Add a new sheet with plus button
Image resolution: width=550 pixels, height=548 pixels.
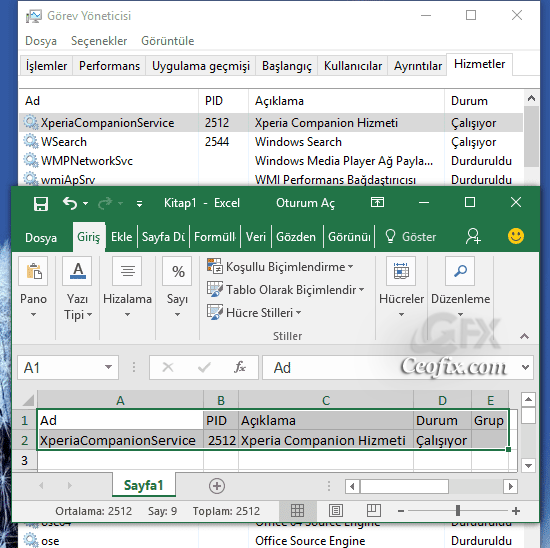pos(217,486)
